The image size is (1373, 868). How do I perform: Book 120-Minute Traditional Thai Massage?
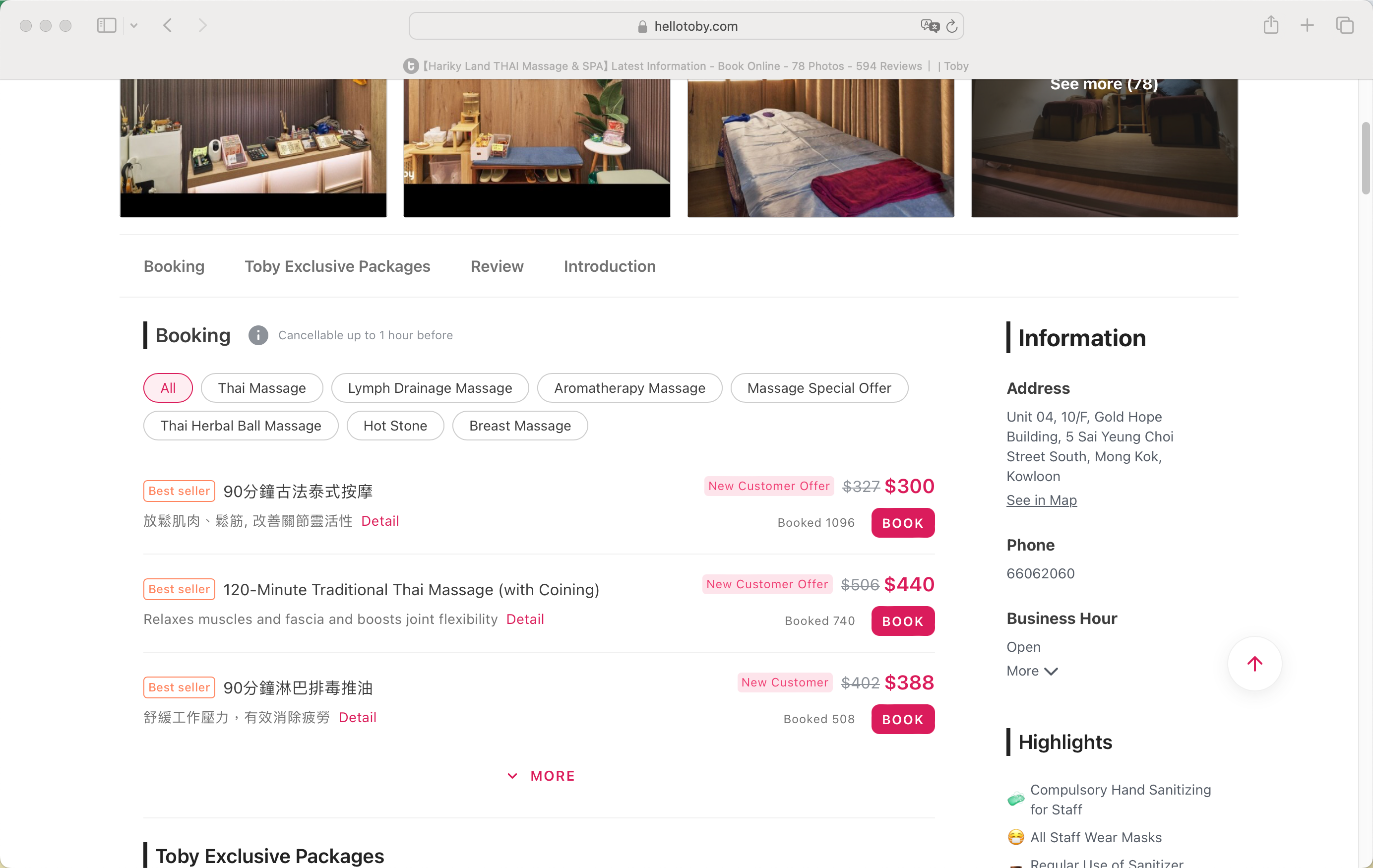coord(903,621)
